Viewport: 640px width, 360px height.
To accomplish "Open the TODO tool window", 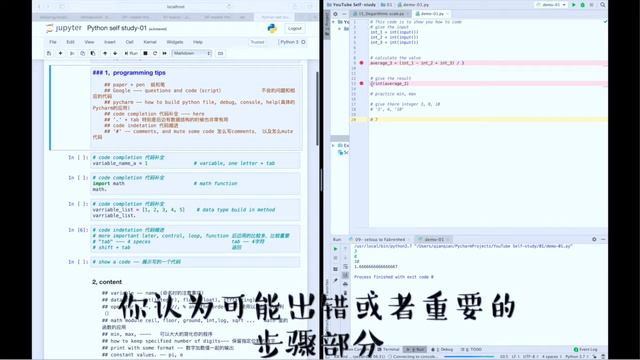I will coord(472,350).
